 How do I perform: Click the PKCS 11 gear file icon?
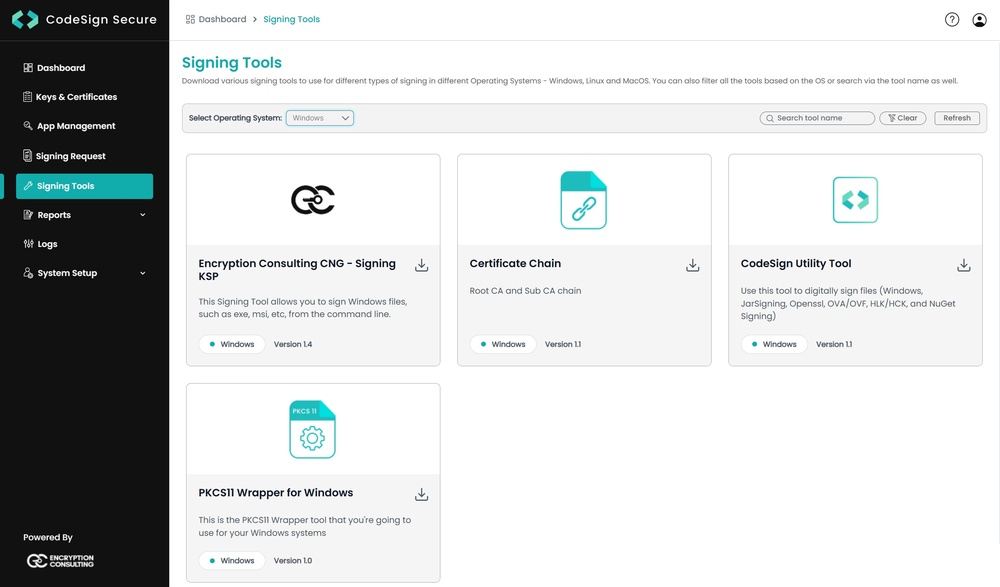312,429
